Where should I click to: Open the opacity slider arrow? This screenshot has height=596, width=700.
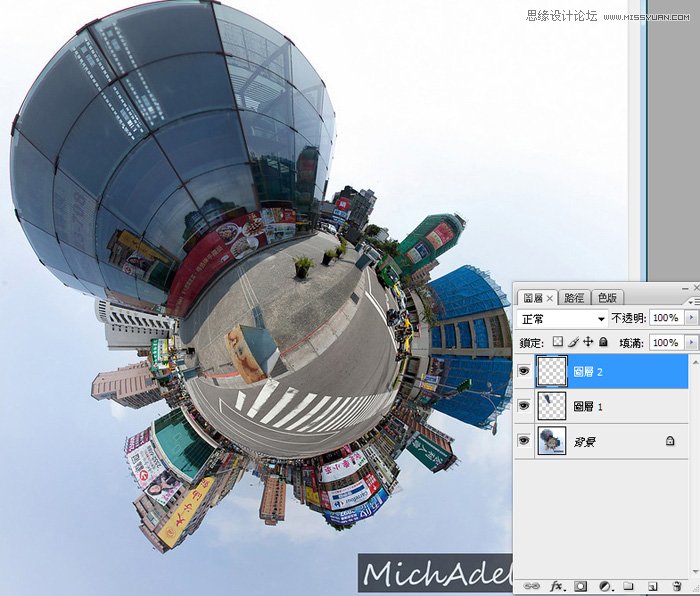[692, 318]
